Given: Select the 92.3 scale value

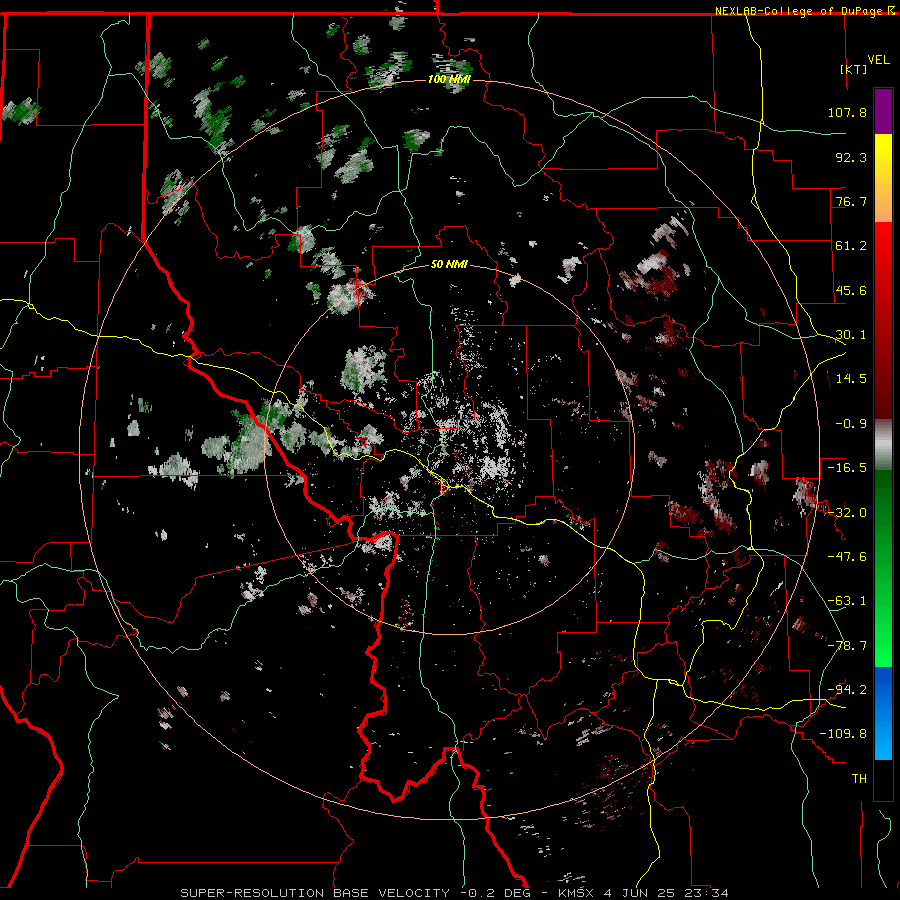Looking at the screenshot, I should 851,157.
